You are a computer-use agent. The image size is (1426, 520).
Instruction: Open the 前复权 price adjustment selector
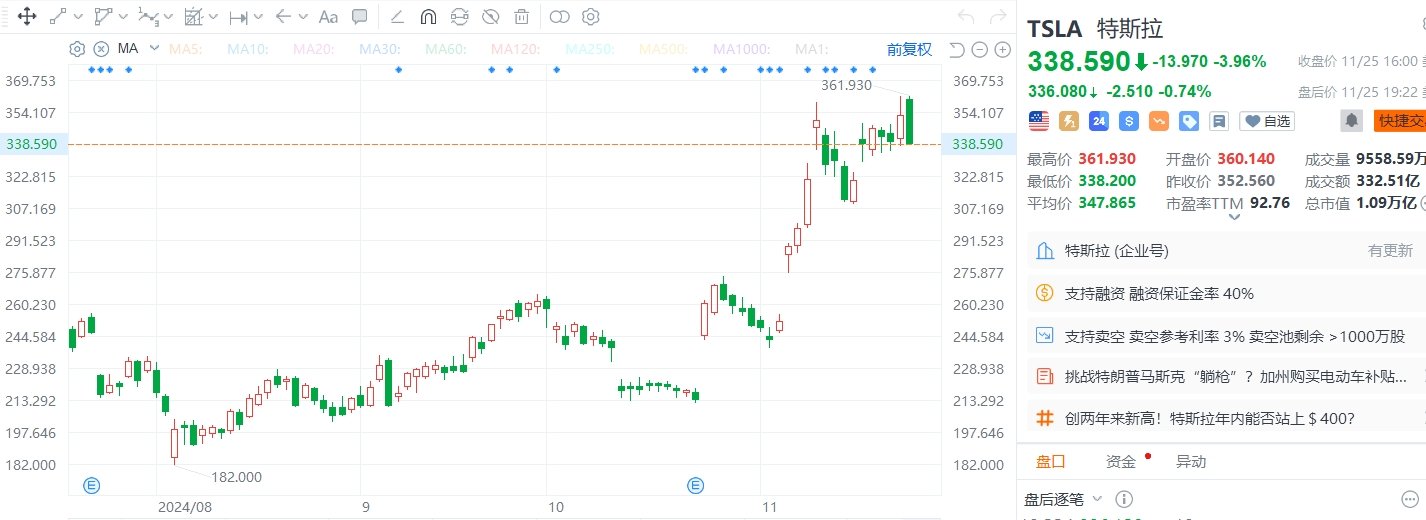pyautogui.click(x=909, y=49)
